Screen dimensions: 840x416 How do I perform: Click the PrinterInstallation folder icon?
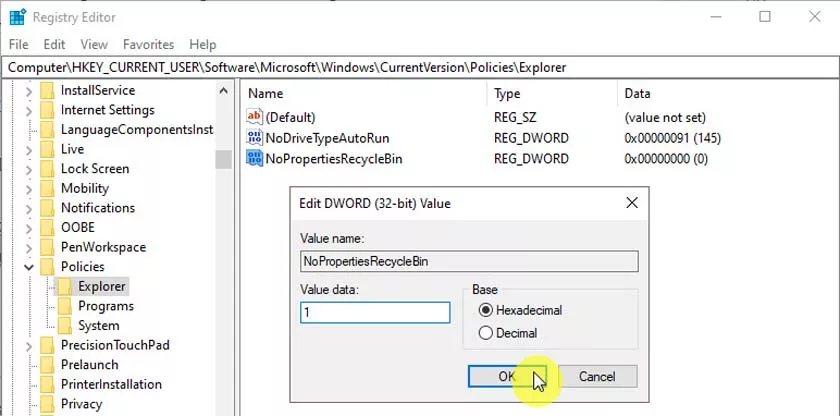click(x=48, y=384)
